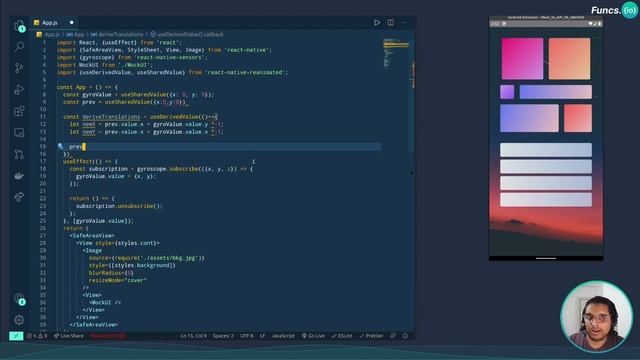Image resolution: width=640 pixels, height=360 pixels.
Task: Click 'prev' text on line 15
Action: (76, 147)
